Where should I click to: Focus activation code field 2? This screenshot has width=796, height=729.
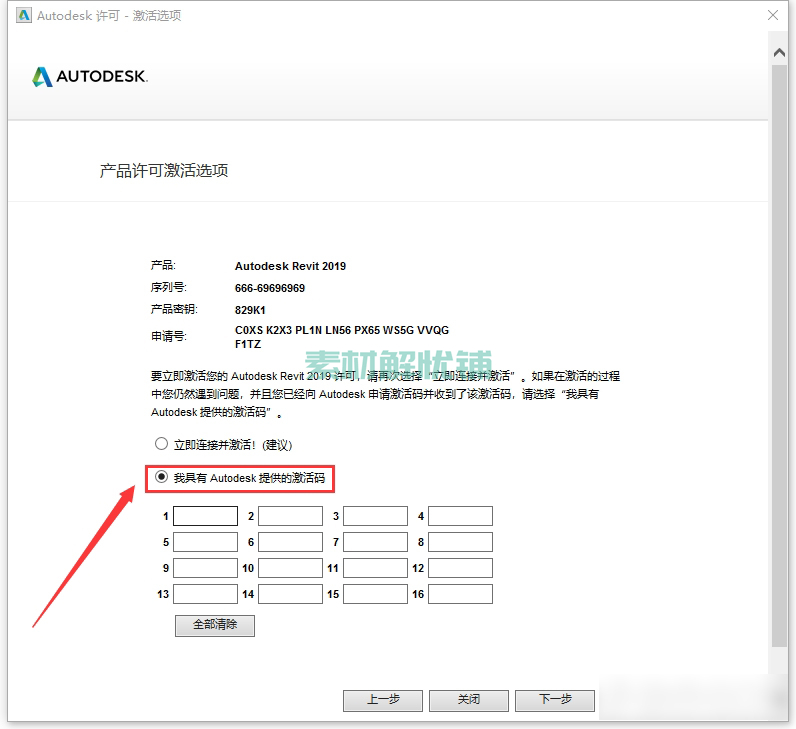[290, 516]
